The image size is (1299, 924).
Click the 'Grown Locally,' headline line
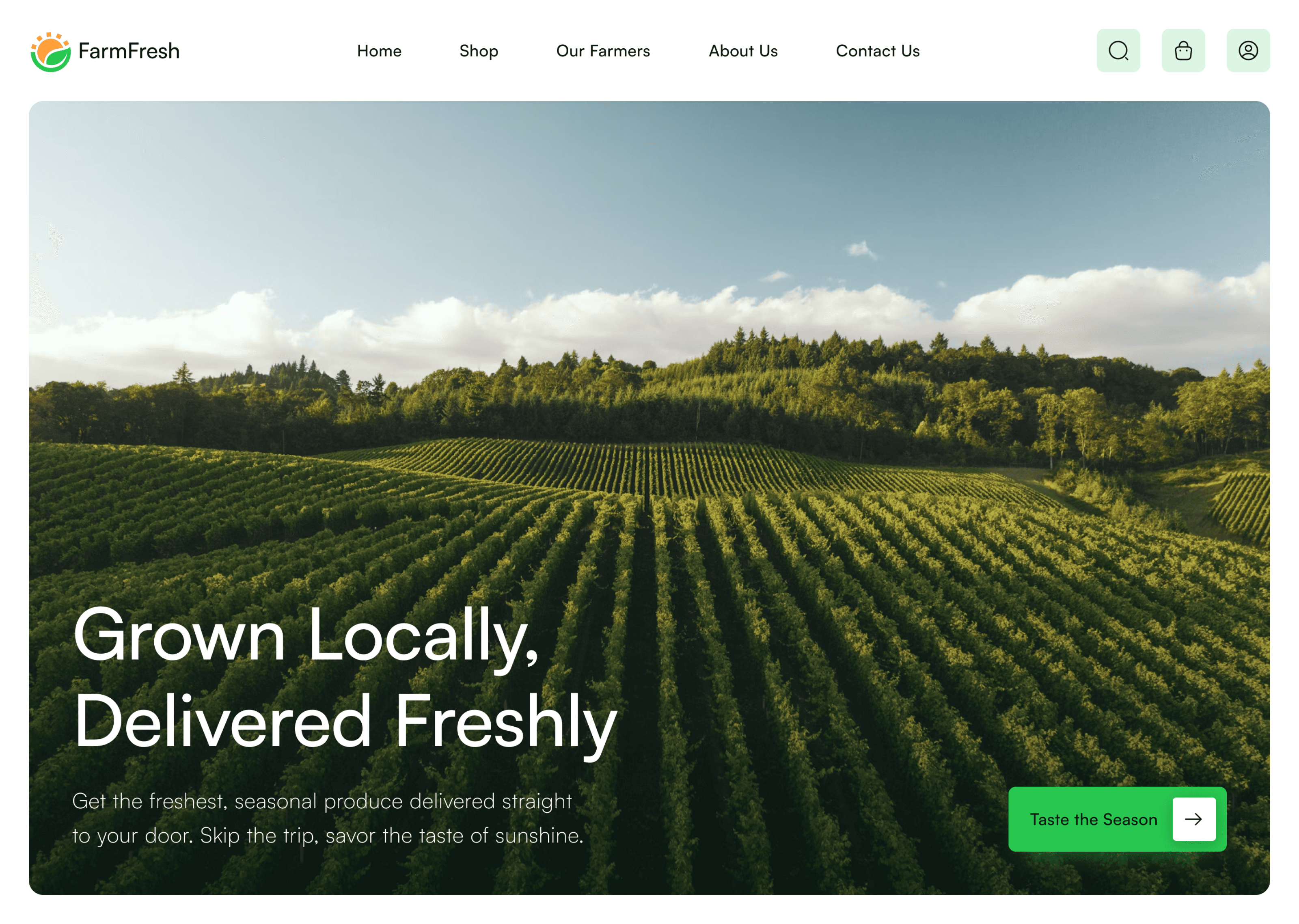tap(306, 636)
